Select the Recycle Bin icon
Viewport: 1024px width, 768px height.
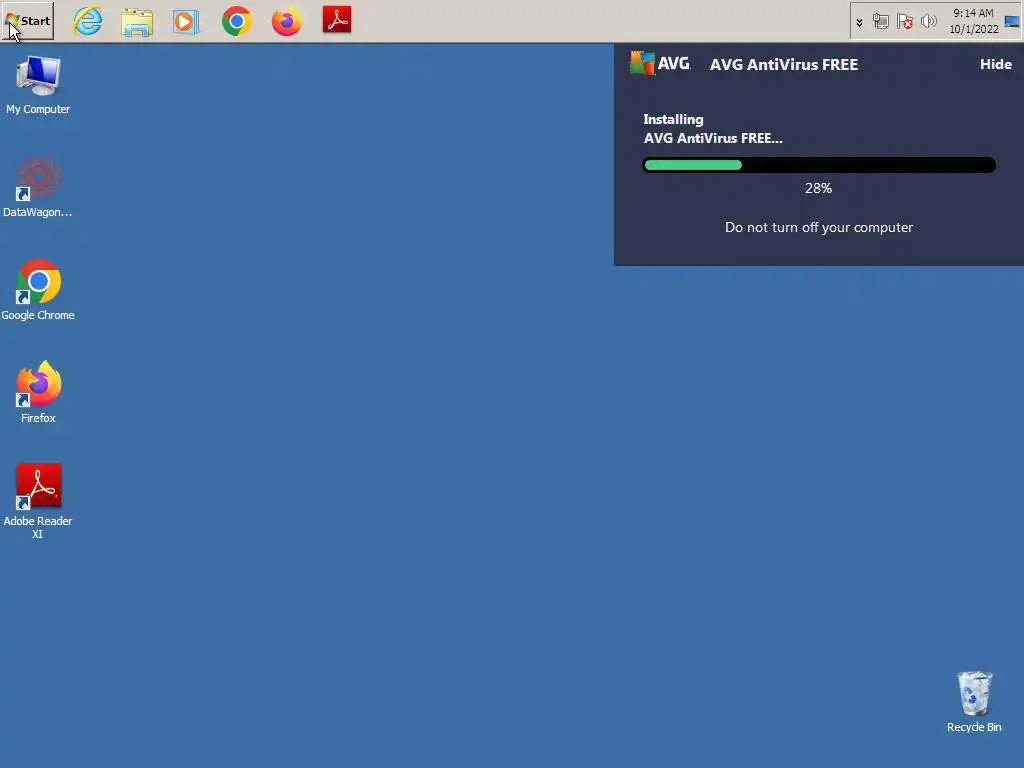click(x=974, y=702)
